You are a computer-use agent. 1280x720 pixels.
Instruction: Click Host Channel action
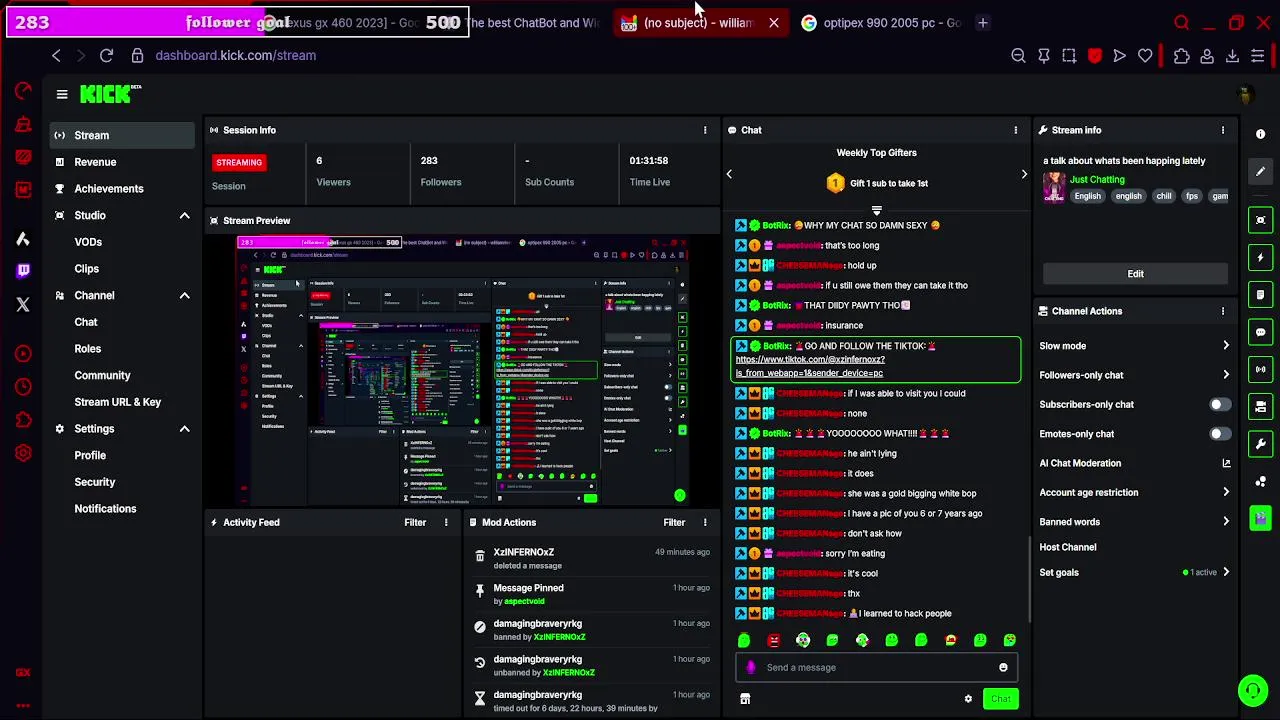tap(1068, 547)
